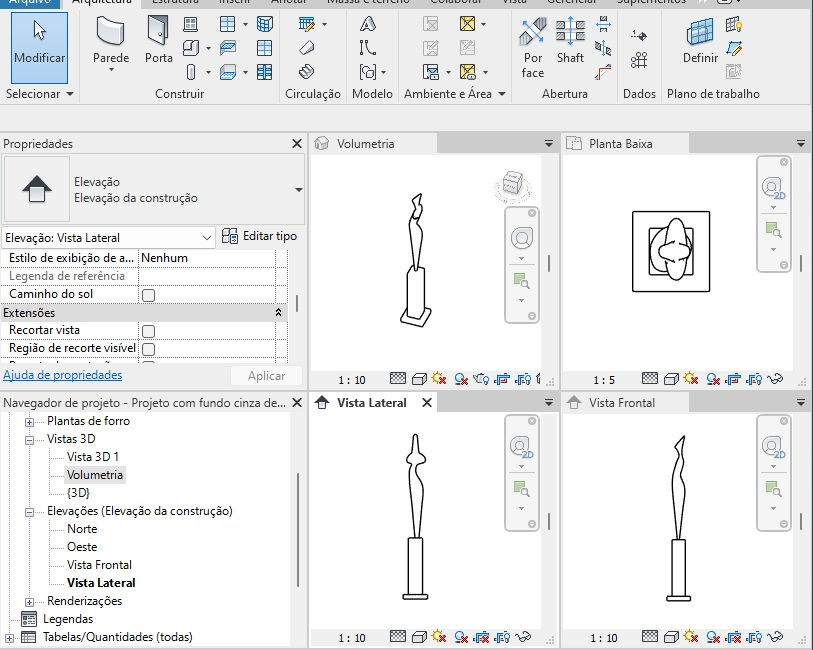Click the project browser vertical scrollbar
This screenshot has height=650, width=813.
(298, 529)
